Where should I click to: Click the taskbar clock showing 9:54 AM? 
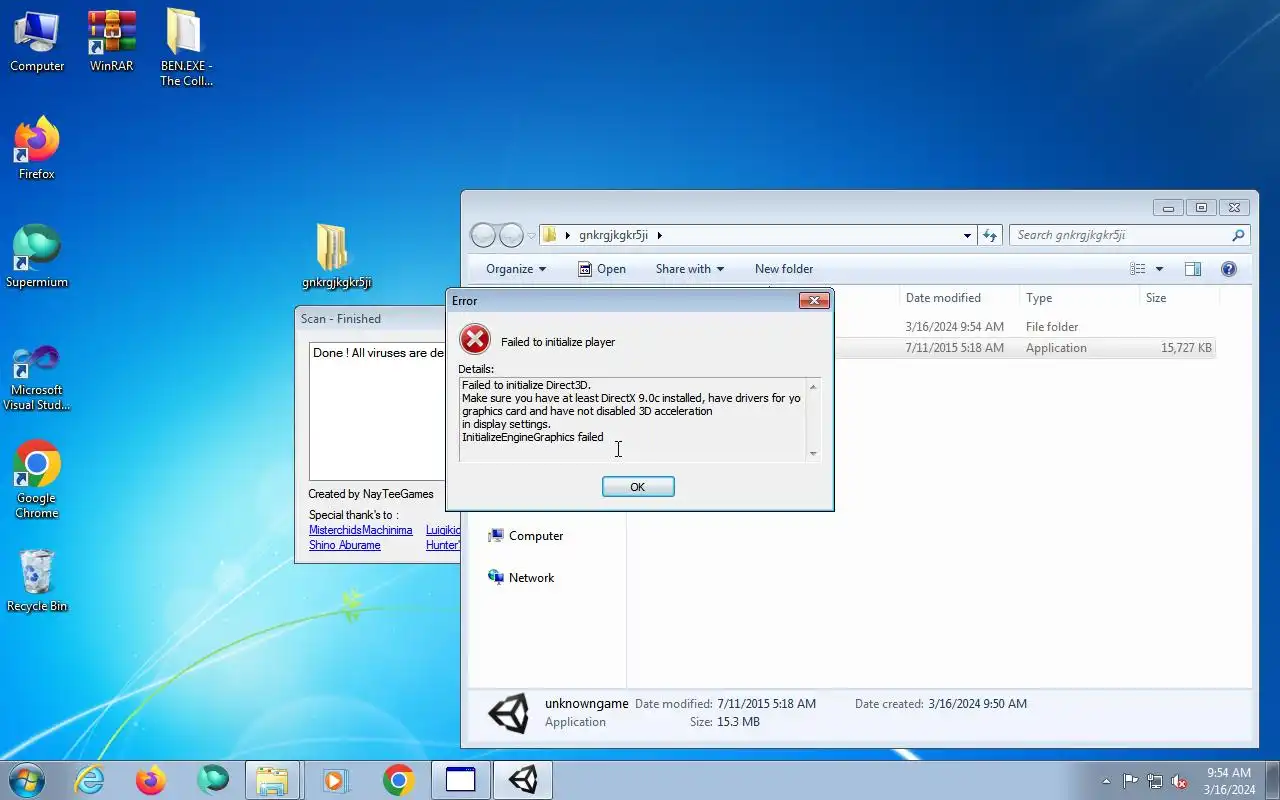point(1229,780)
